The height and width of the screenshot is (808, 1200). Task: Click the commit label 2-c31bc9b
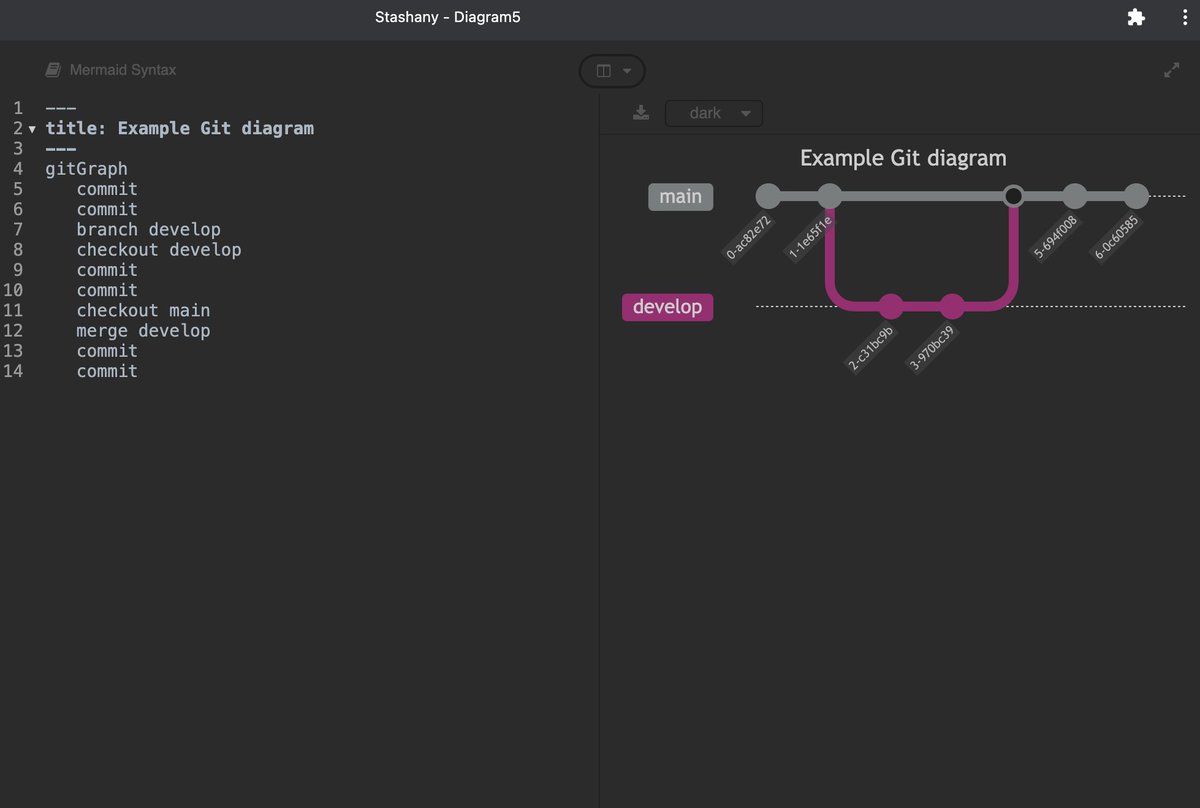click(872, 348)
